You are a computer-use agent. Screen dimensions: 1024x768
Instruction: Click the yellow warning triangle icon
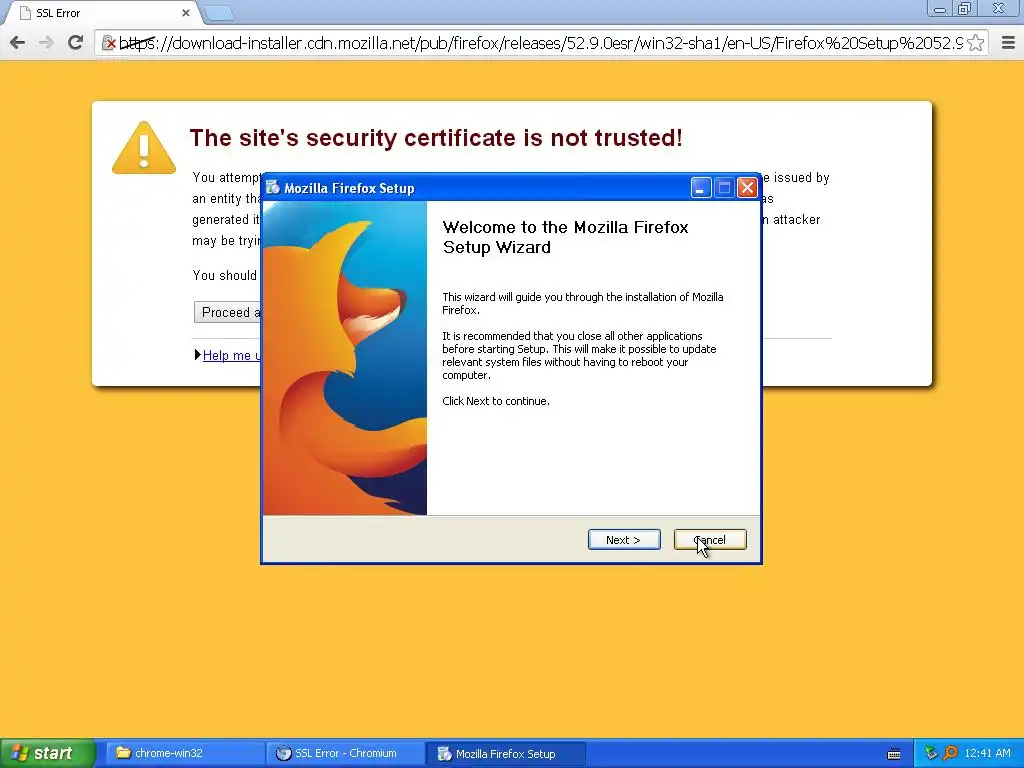144,148
